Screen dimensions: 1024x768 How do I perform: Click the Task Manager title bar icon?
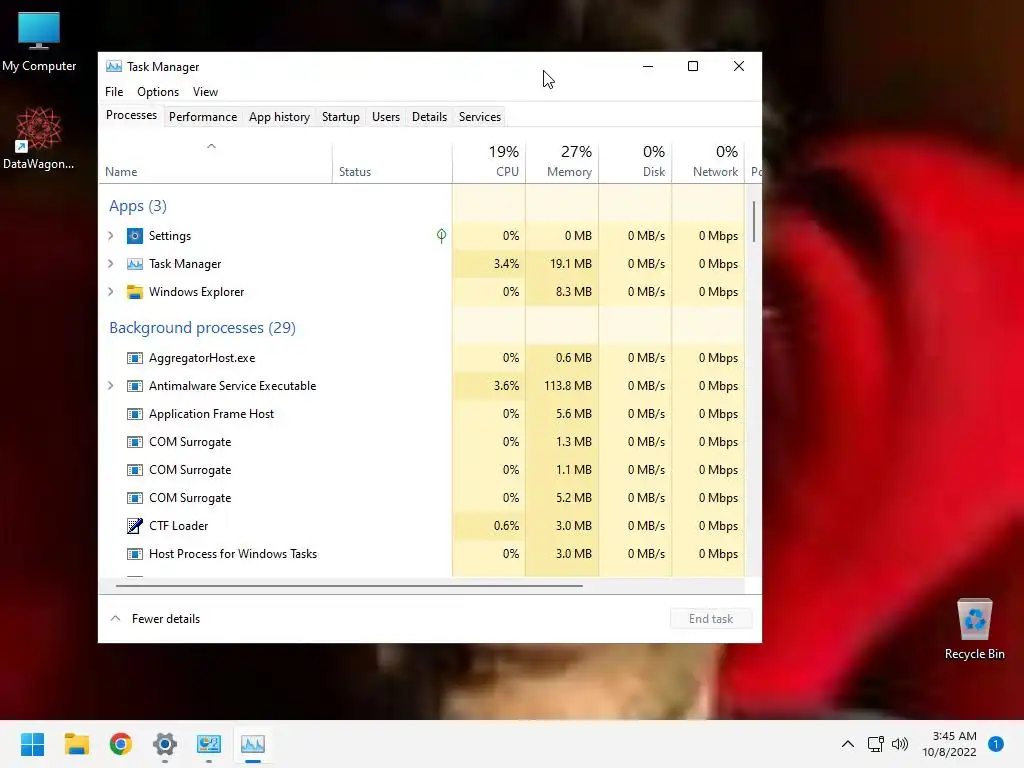click(114, 67)
